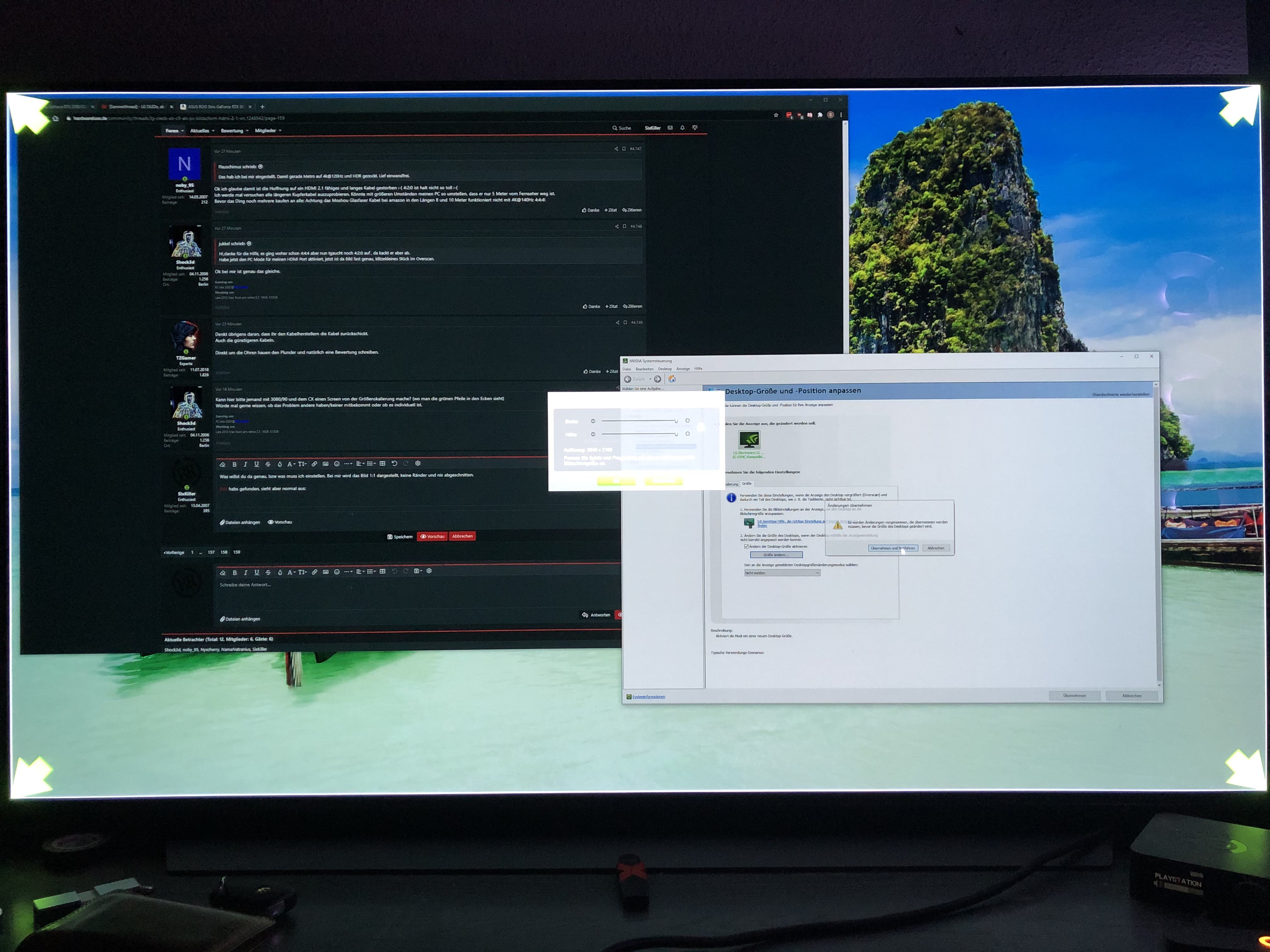1270x952 pixels.
Task: Open Desktop menu in NVIDIA Systemsteuerung
Action: pos(665,369)
